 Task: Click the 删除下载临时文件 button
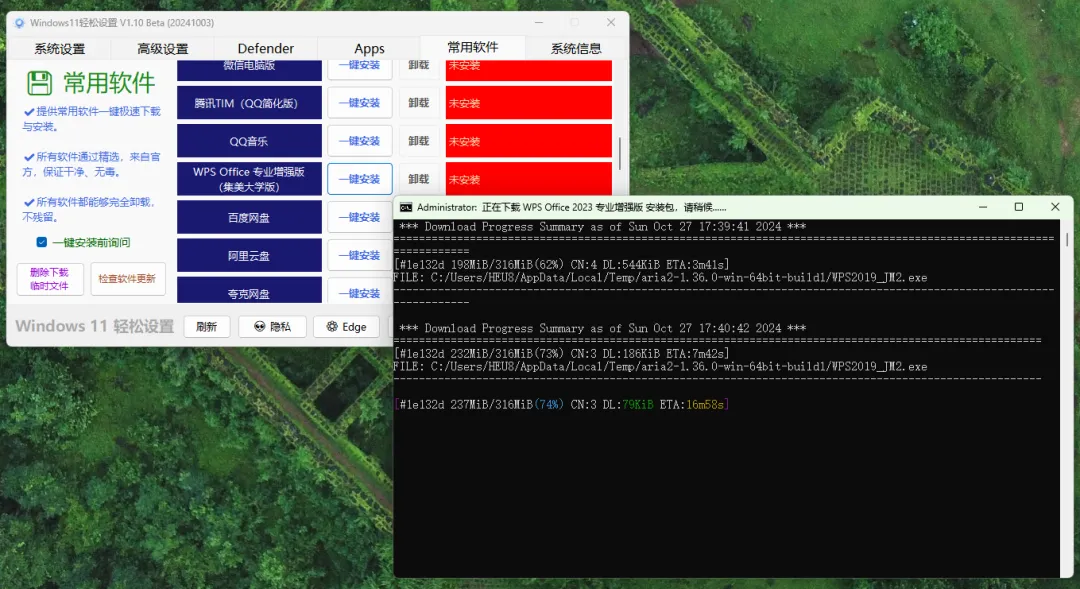[50, 280]
